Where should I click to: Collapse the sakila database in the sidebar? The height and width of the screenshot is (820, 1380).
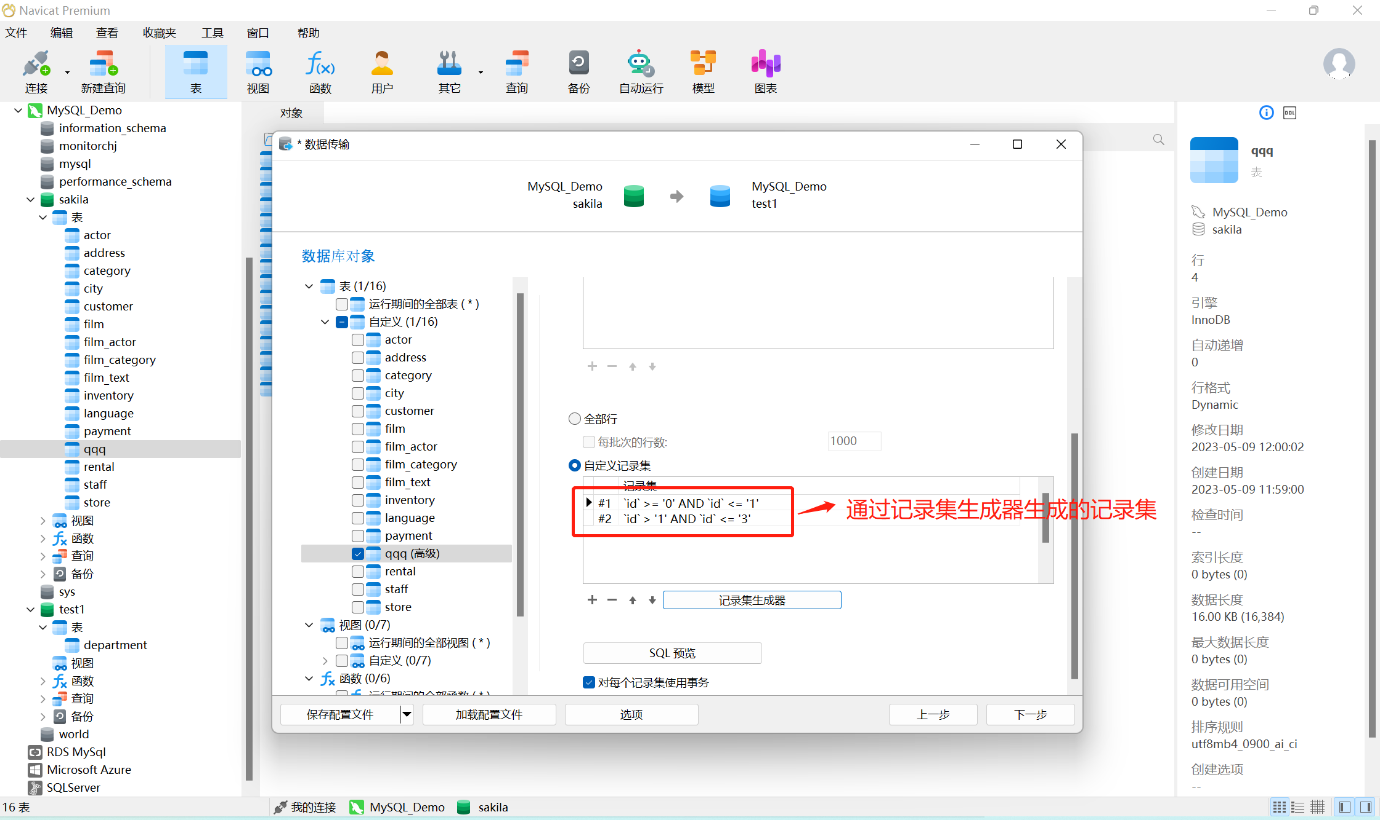click(x=31, y=200)
